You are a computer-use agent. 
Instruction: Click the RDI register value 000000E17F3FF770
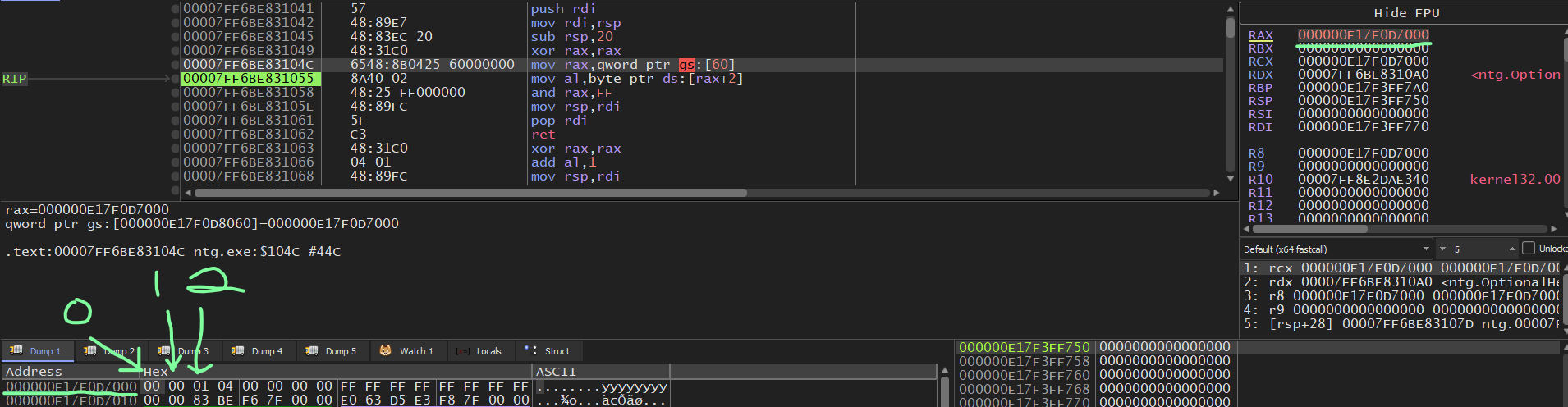coord(1363,127)
